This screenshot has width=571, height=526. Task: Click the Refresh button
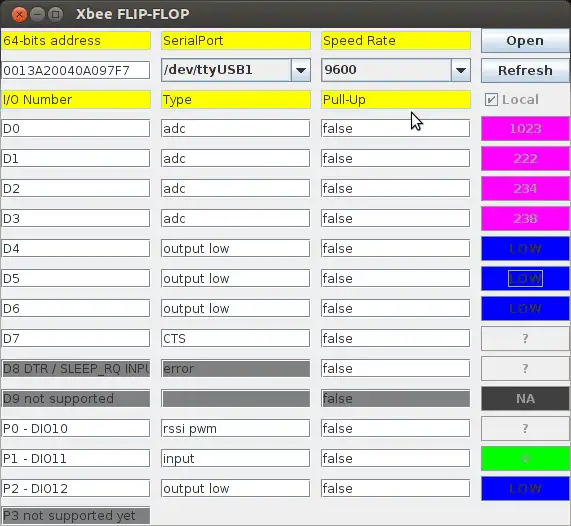click(525, 70)
